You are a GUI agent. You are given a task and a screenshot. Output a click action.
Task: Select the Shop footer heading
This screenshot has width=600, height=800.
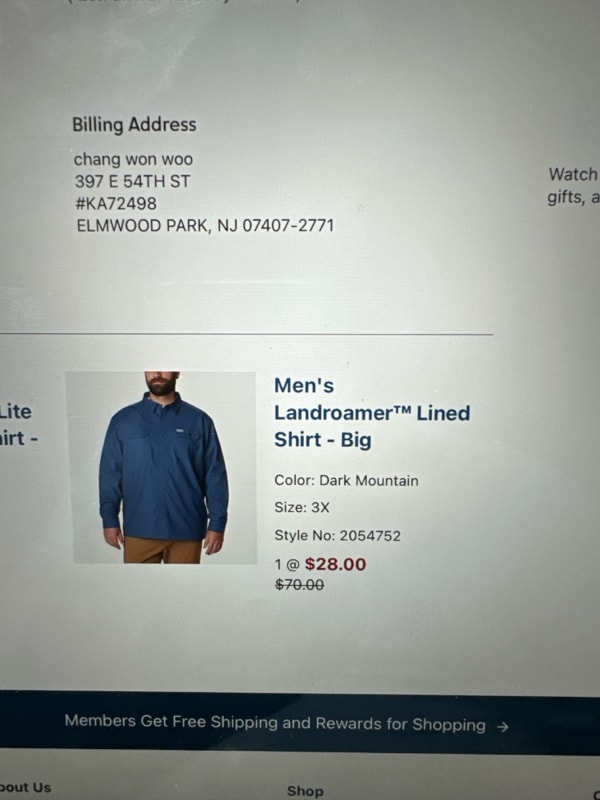pyautogui.click(x=305, y=791)
